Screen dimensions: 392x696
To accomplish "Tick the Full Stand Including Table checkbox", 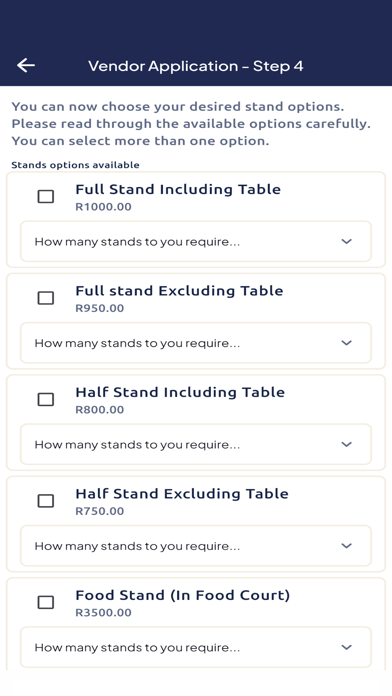I will pos(46,196).
